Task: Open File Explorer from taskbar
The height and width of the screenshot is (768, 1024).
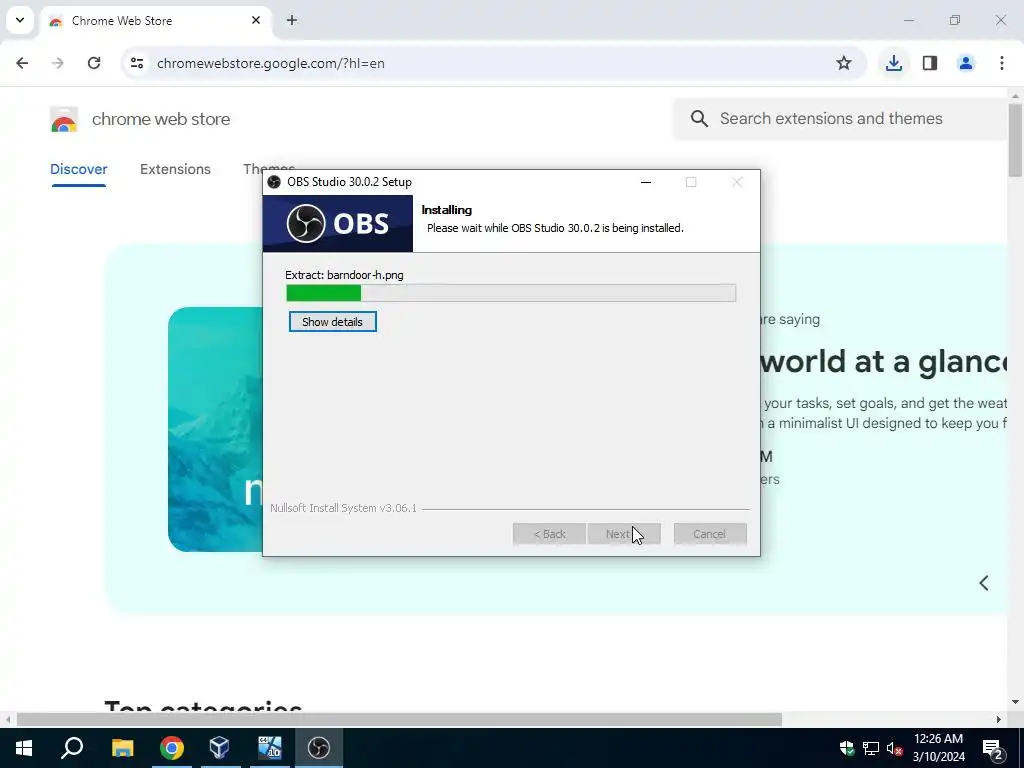Action: point(122,748)
